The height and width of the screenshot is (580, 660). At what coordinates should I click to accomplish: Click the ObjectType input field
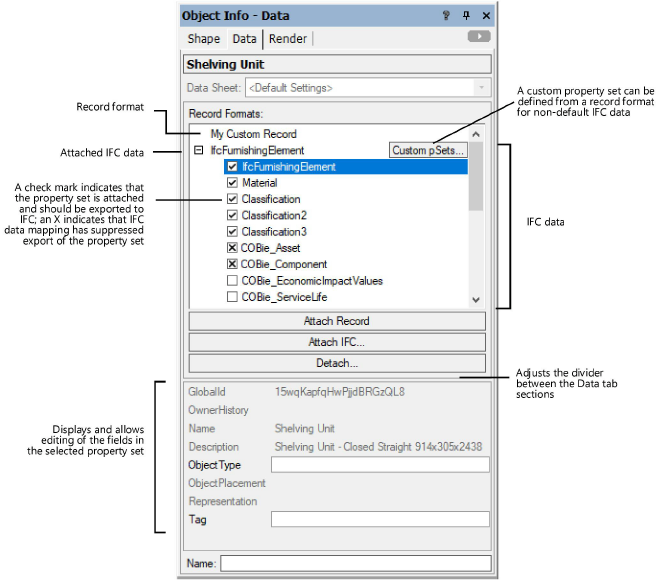point(380,465)
